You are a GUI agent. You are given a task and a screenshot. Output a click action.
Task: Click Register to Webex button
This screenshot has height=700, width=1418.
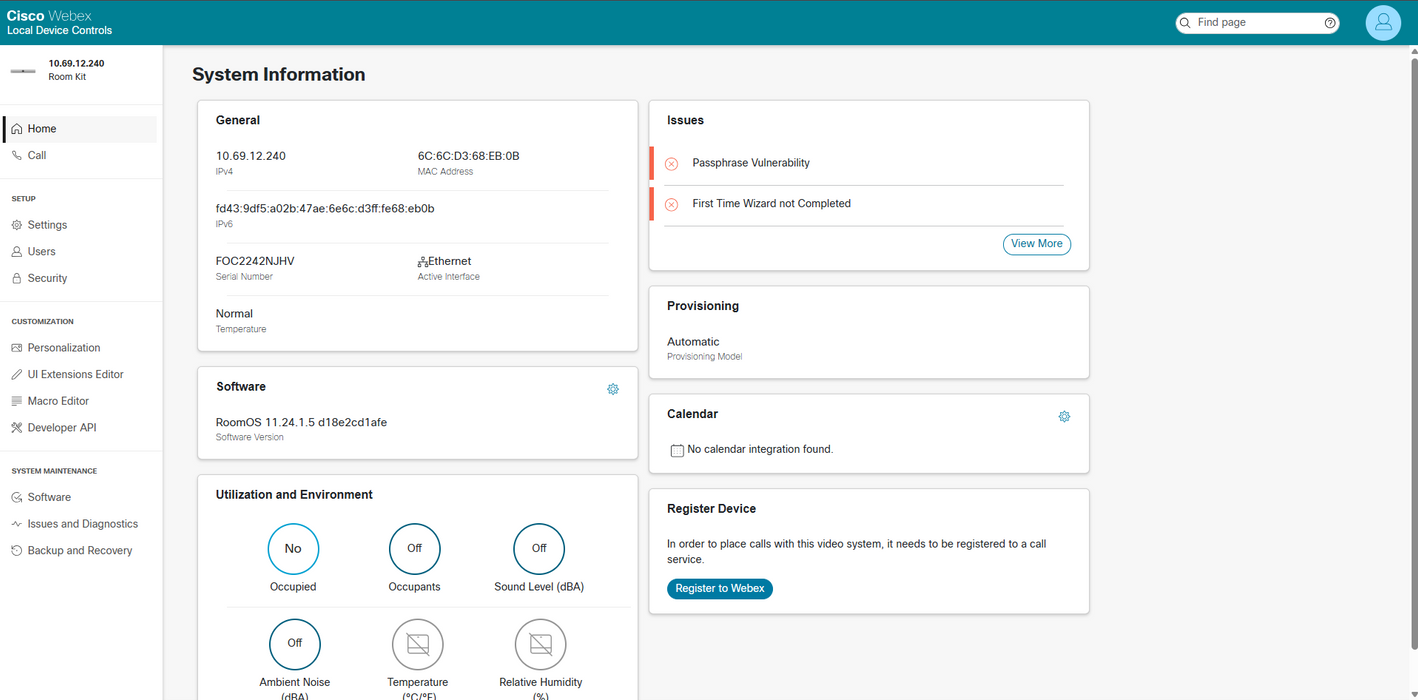720,589
